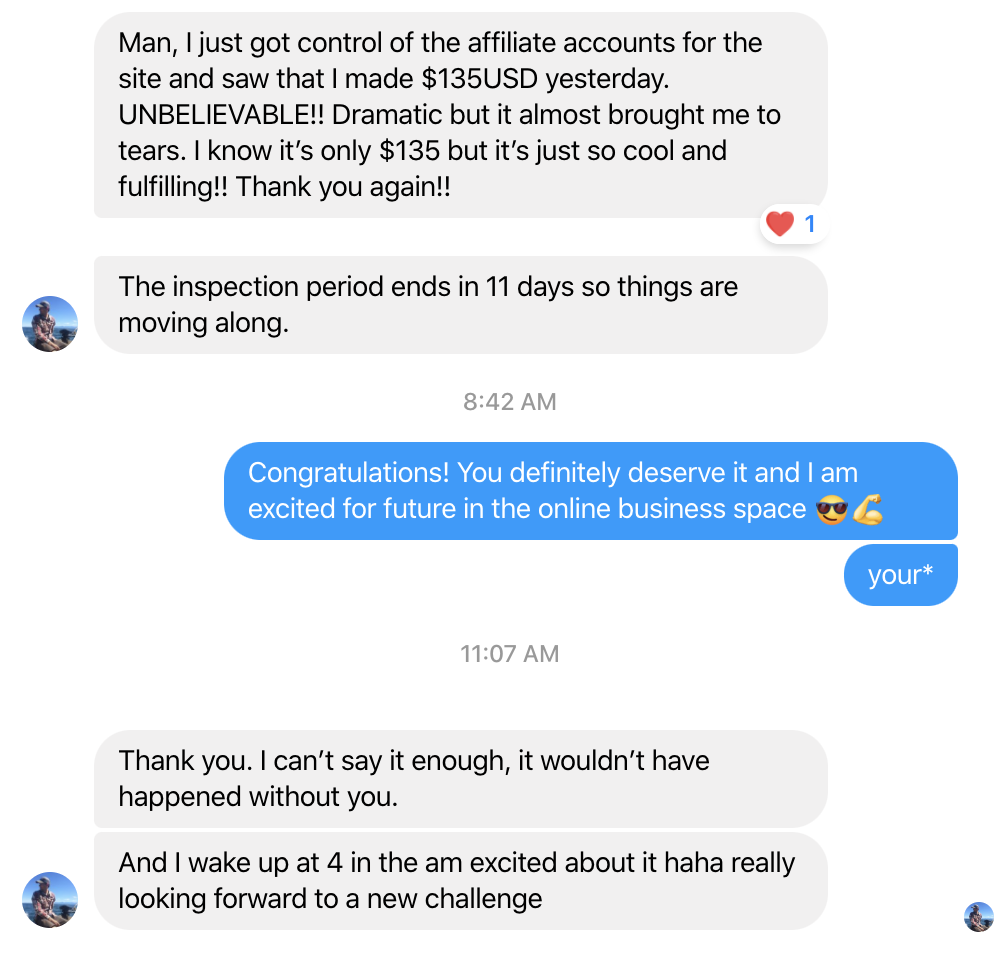Select the 11:07 AM timestamp
Image resolution: width=1002 pixels, height=958 pixels.
pyautogui.click(x=509, y=654)
